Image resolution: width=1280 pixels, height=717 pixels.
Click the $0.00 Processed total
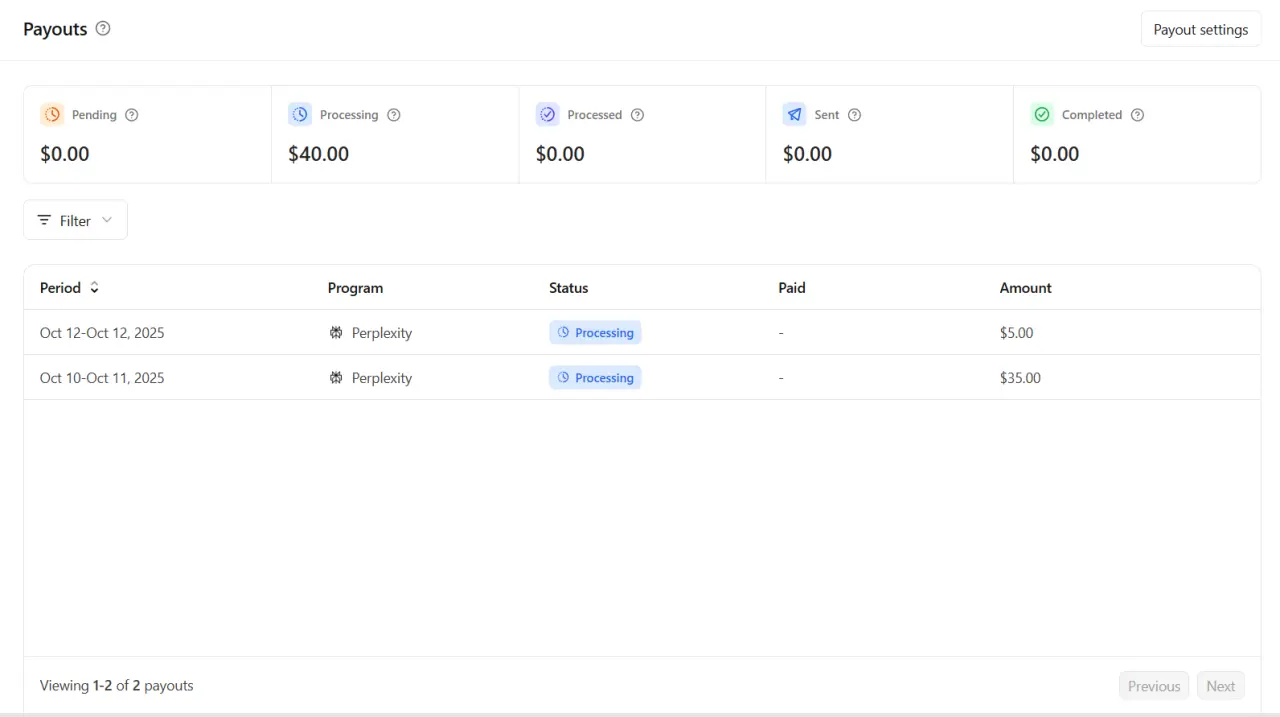[560, 154]
